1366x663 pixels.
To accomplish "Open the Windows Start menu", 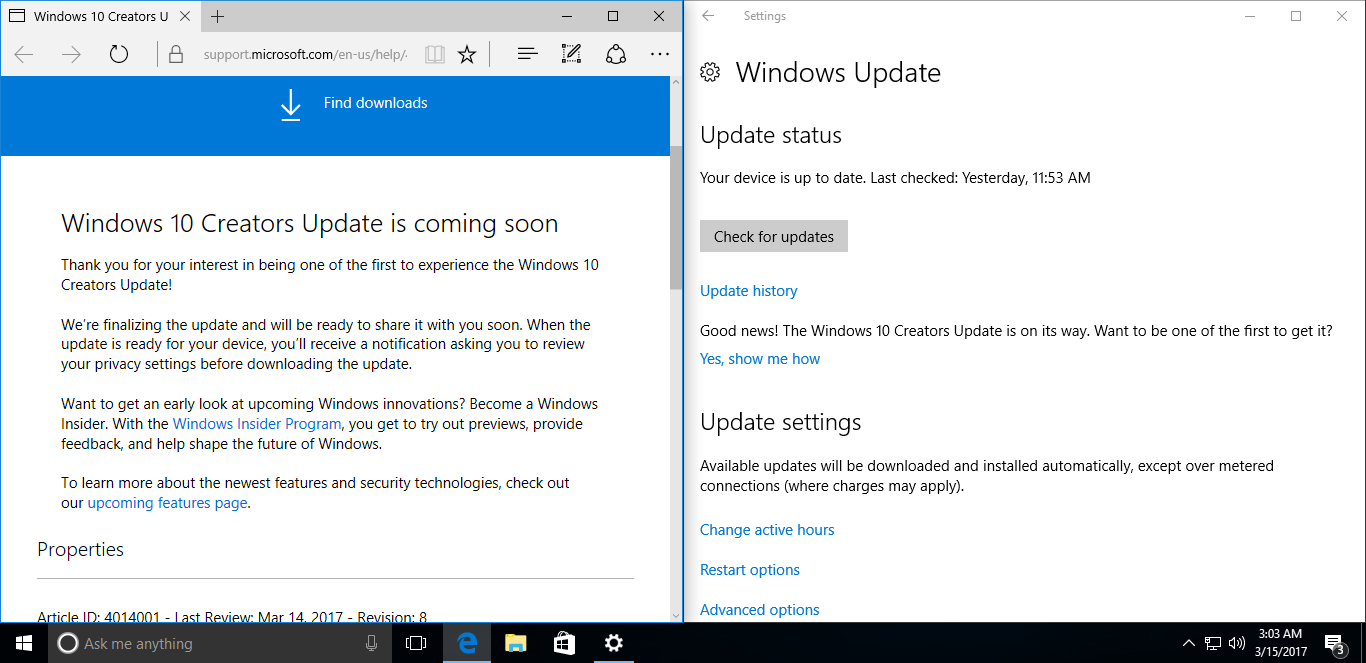I will coord(24,643).
